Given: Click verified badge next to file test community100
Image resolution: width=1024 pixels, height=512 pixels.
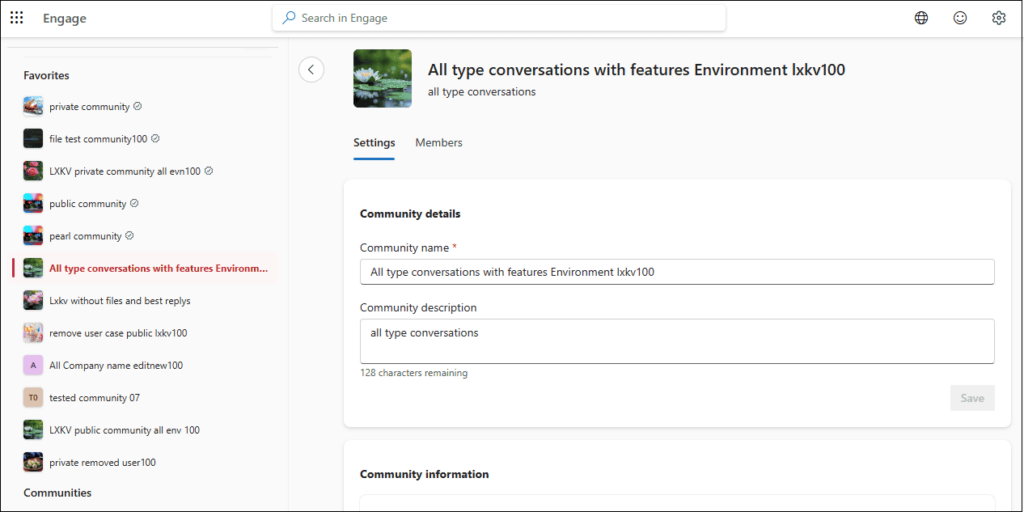Looking at the screenshot, I should [155, 138].
